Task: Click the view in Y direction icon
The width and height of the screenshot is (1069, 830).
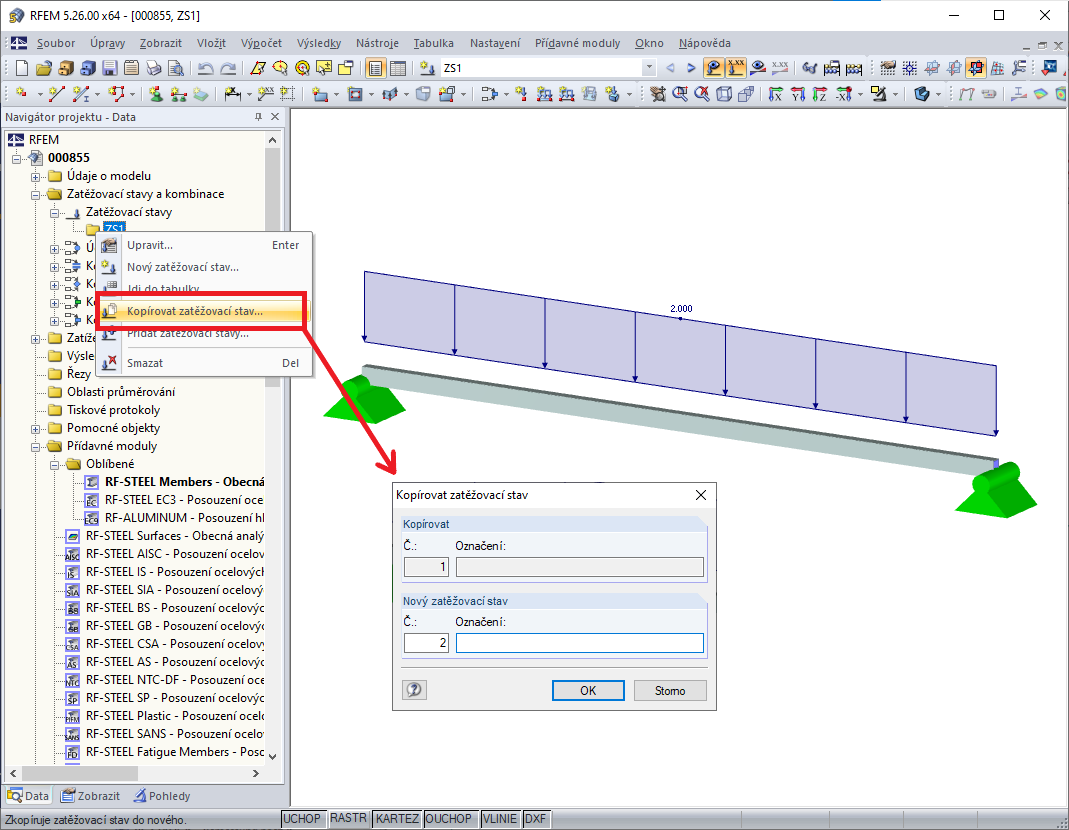Action: click(x=798, y=94)
